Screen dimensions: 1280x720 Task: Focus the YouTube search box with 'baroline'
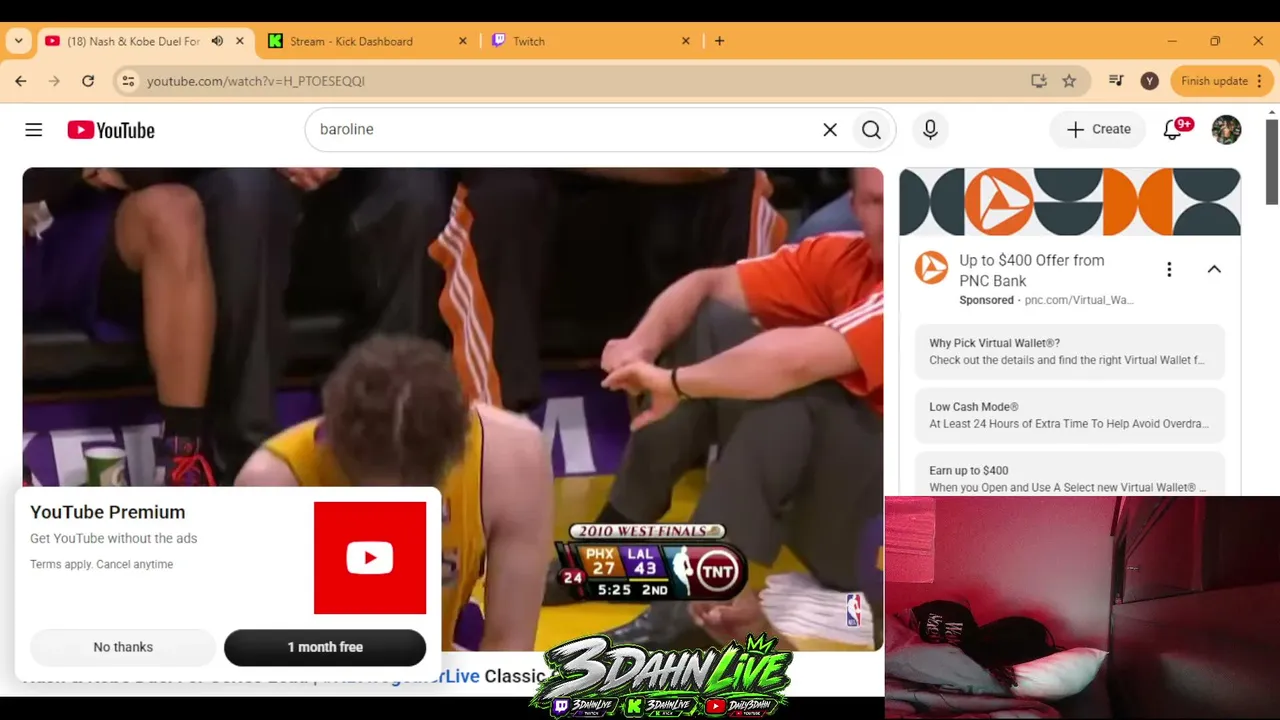pyautogui.click(x=565, y=130)
